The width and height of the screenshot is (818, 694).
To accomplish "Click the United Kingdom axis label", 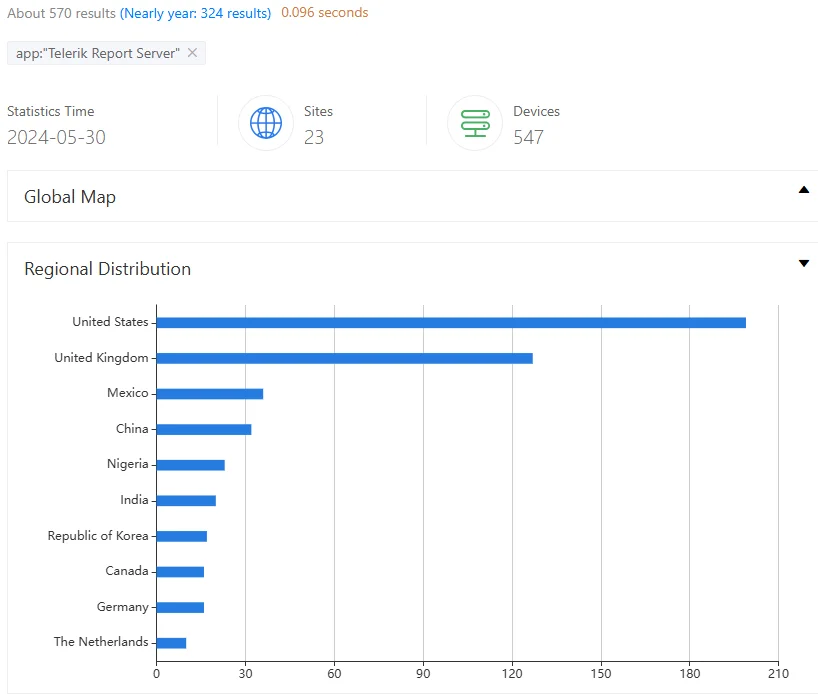I will pyautogui.click(x=101, y=357).
